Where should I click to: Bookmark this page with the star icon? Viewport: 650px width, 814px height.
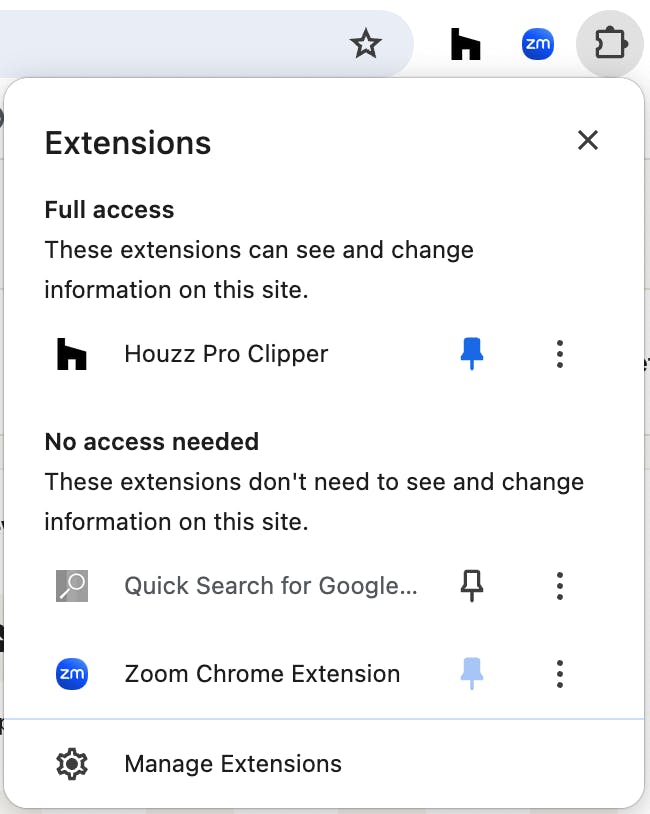(366, 44)
